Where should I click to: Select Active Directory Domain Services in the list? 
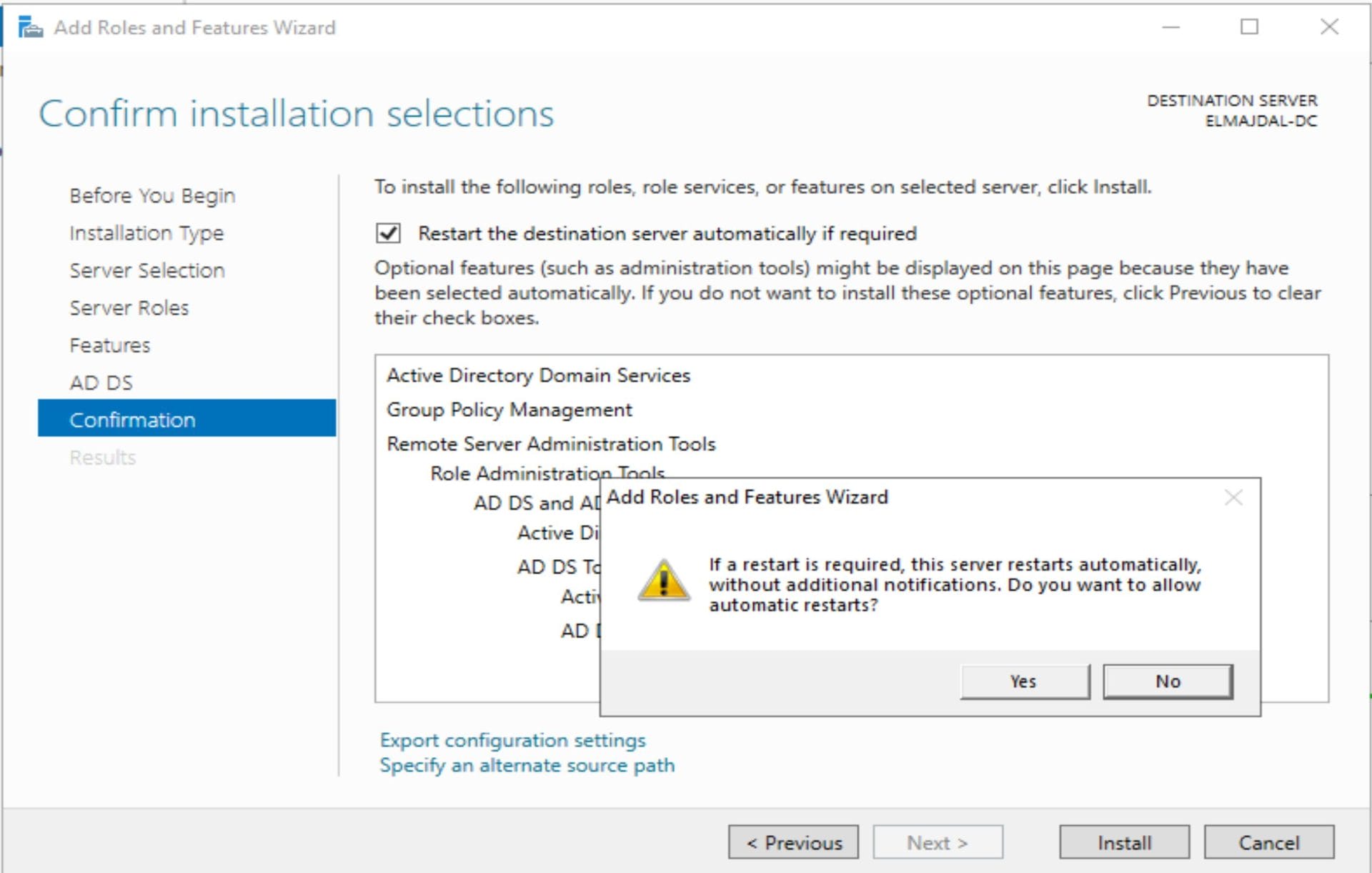tap(538, 375)
